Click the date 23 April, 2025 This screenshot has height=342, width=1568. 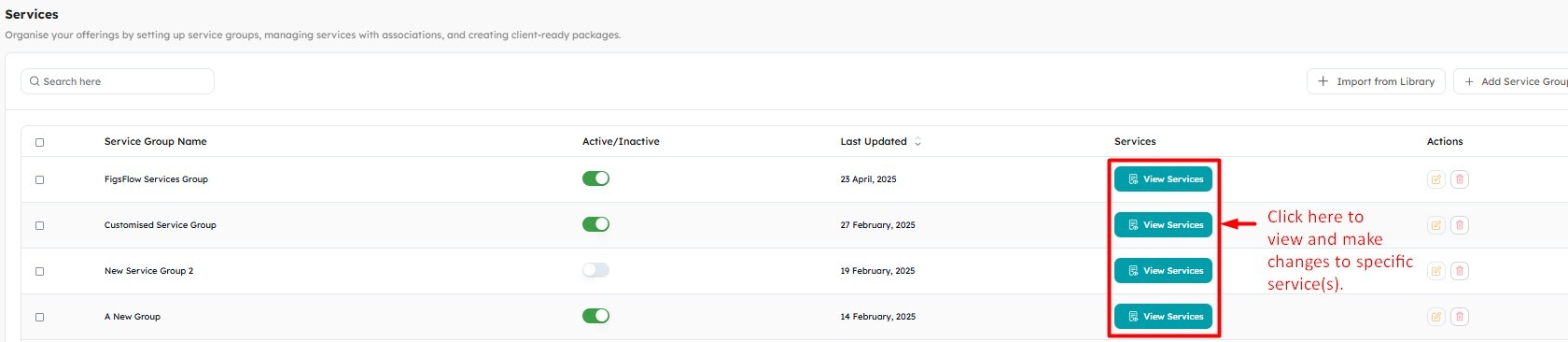868,178
